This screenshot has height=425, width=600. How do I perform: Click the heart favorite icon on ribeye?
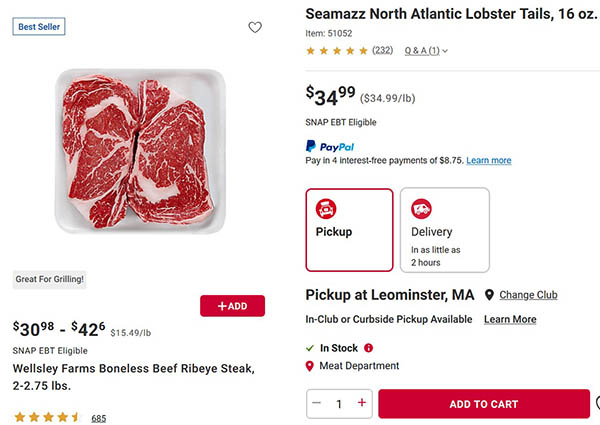(255, 28)
